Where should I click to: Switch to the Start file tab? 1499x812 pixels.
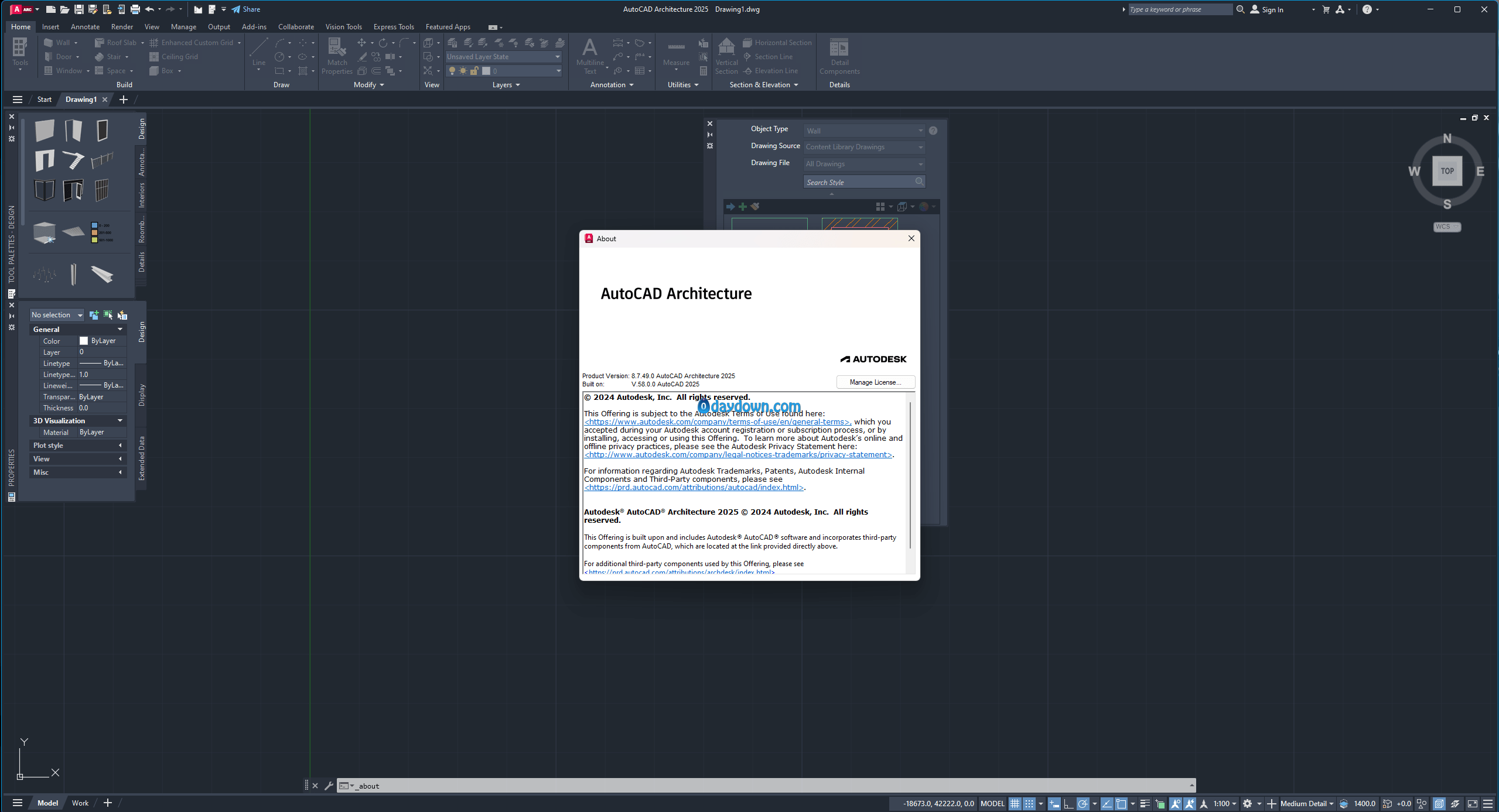click(45, 100)
